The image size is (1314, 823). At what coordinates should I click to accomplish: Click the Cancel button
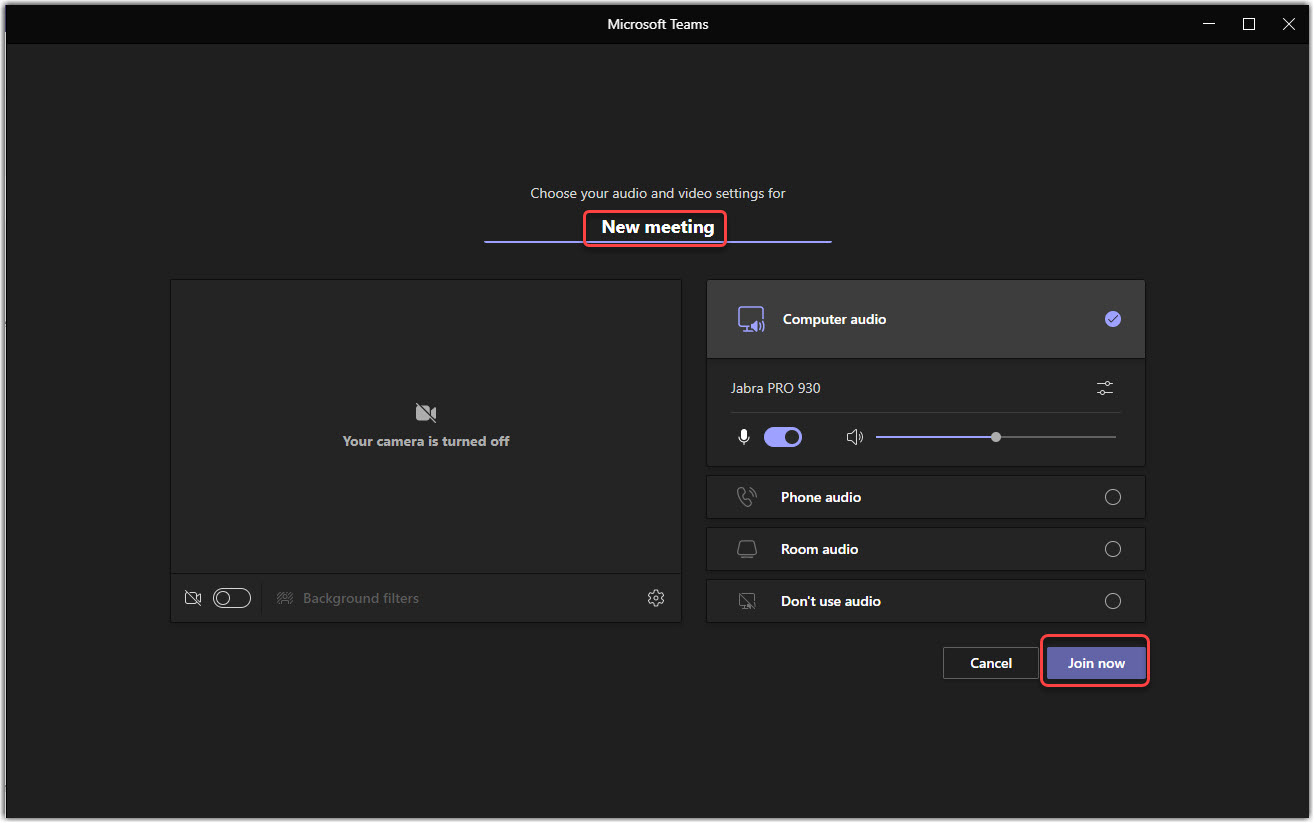click(990, 662)
